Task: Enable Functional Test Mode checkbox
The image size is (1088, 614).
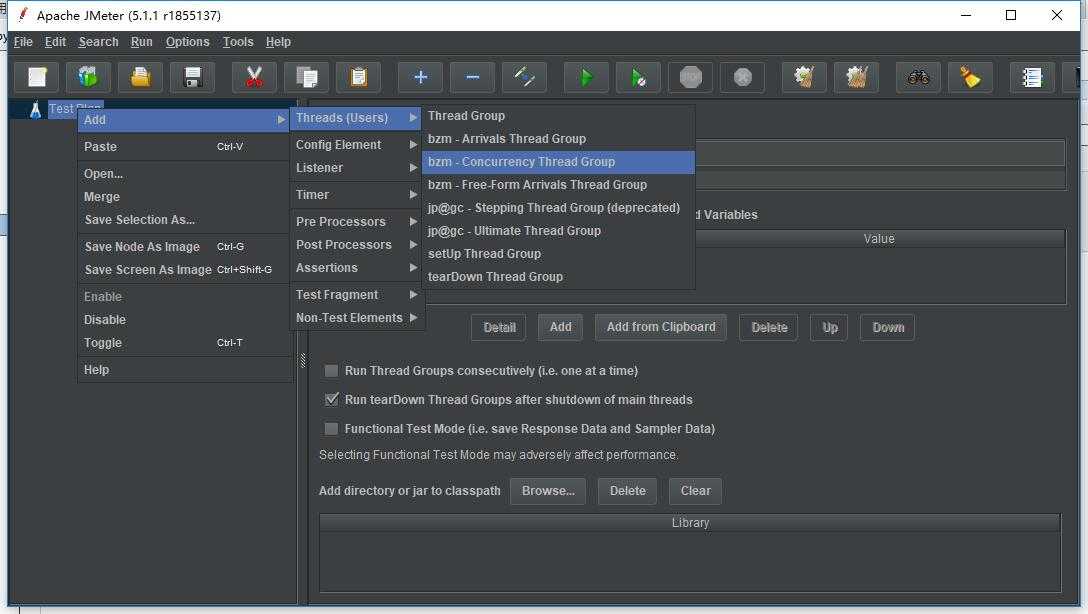Action: click(332, 429)
